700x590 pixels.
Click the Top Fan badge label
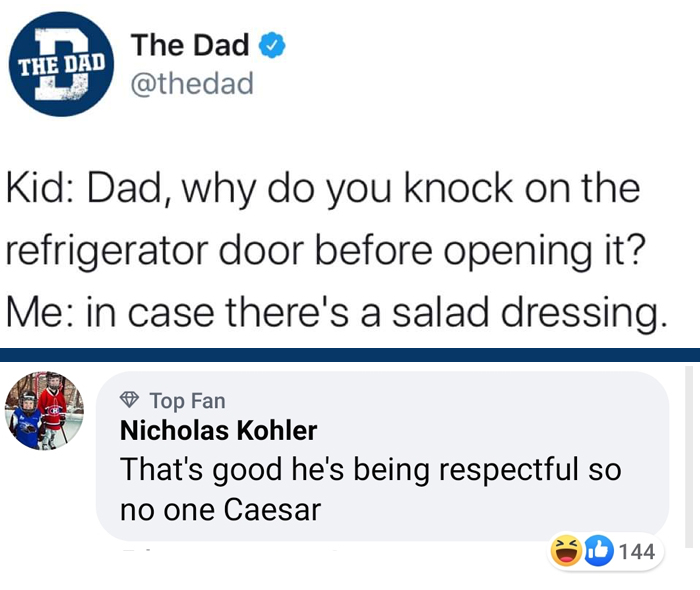[188, 400]
